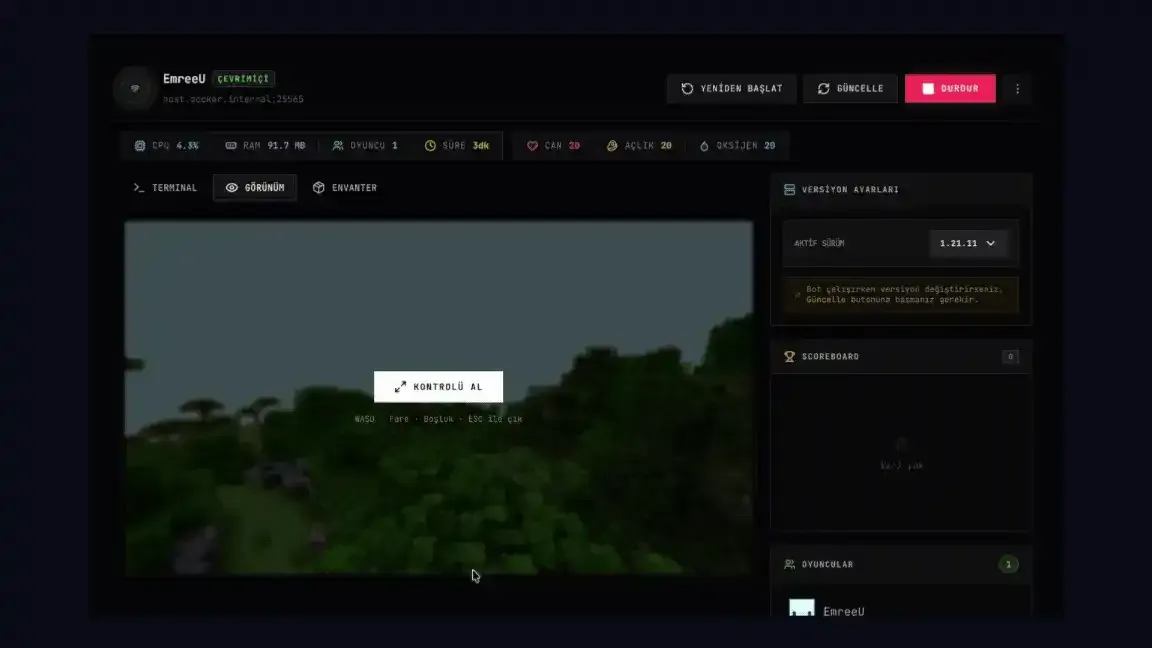This screenshot has height=648, width=1152.
Task: Select player EmreeU in Oyuncular list
Action: (901, 610)
